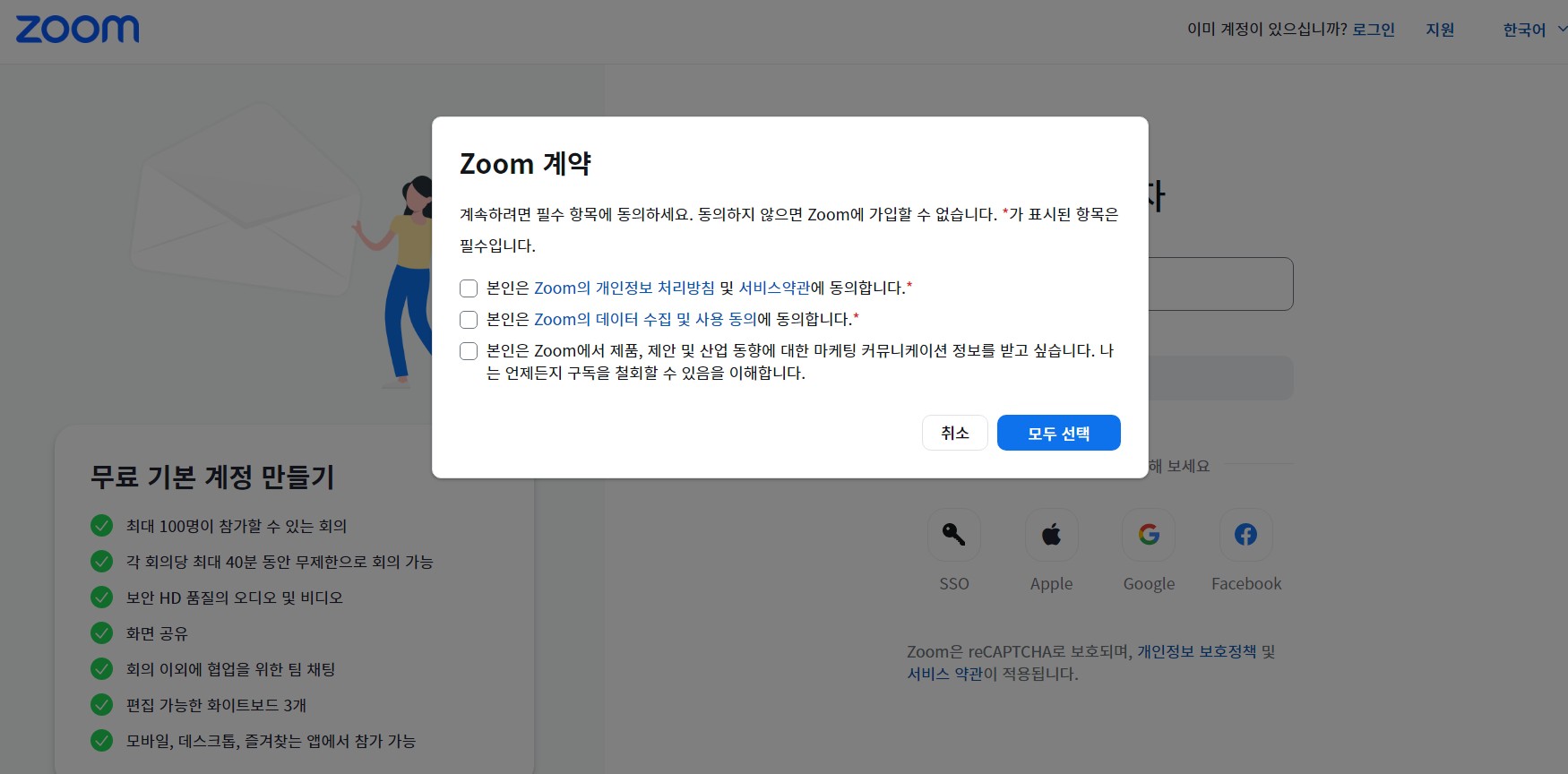This screenshot has width=1568, height=774.
Task: Click the Apple label under the icon
Action: (1052, 584)
